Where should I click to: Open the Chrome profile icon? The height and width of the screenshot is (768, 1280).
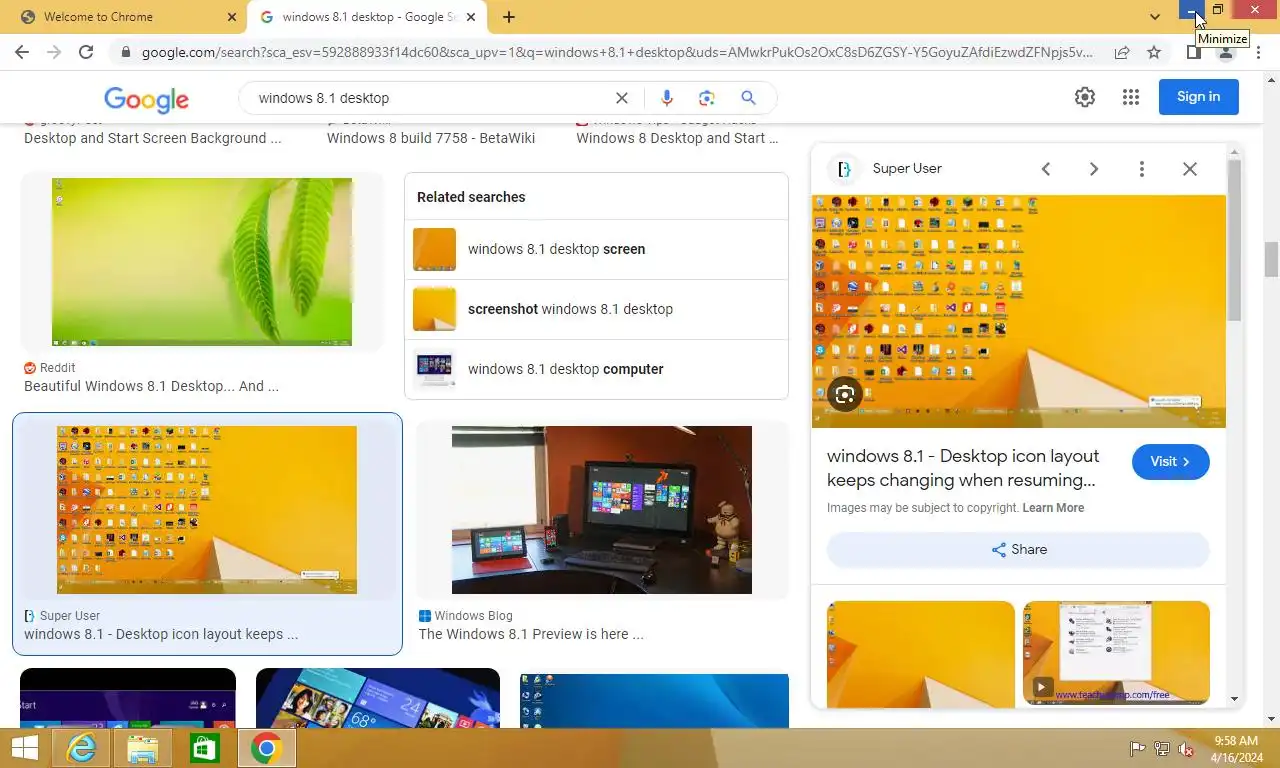tap(1225, 52)
